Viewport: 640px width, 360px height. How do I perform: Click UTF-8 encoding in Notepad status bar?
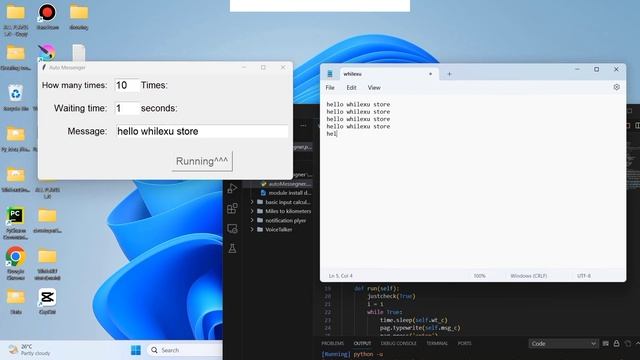click(584, 276)
